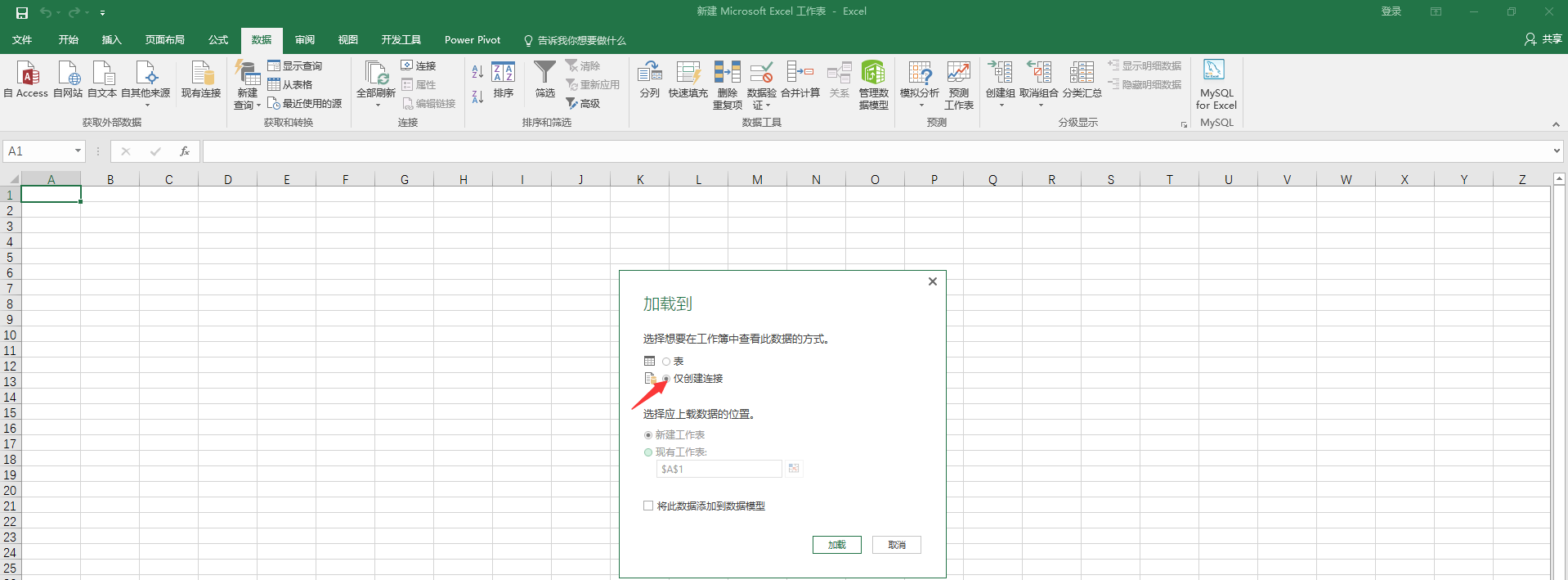This screenshot has width=1568, height=580.
Task: Open MySQL for Excel
Action: 1216,84
